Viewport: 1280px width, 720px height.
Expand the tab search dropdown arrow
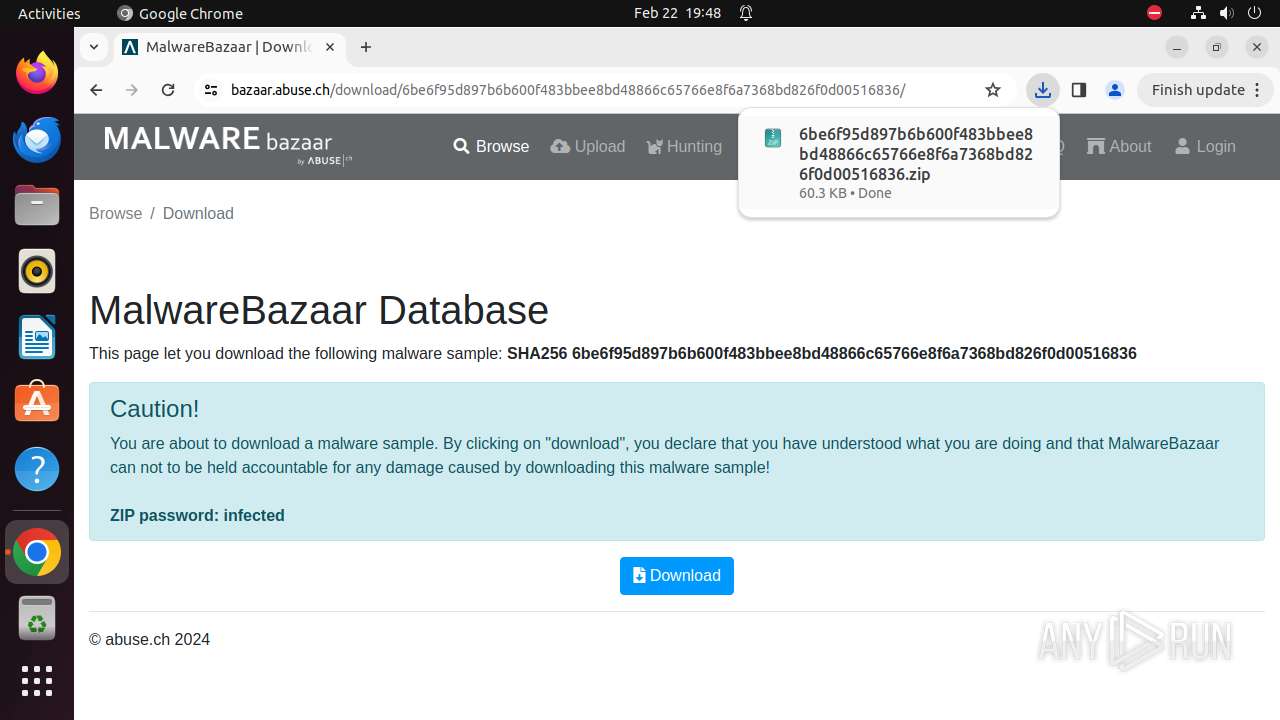(93, 47)
